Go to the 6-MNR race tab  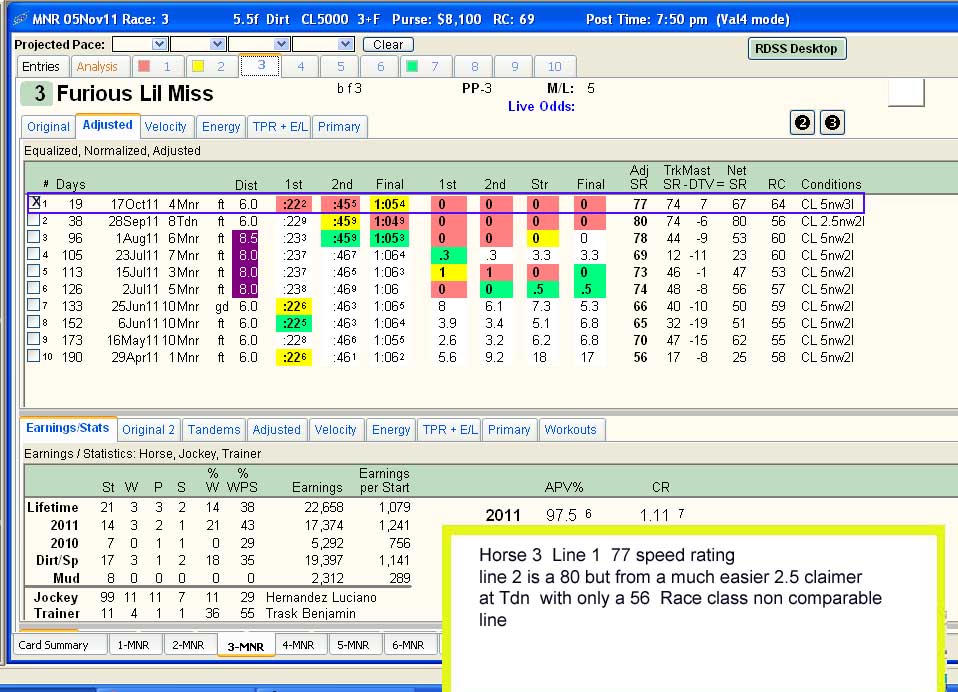pyautogui.click(x=408, y=645)
